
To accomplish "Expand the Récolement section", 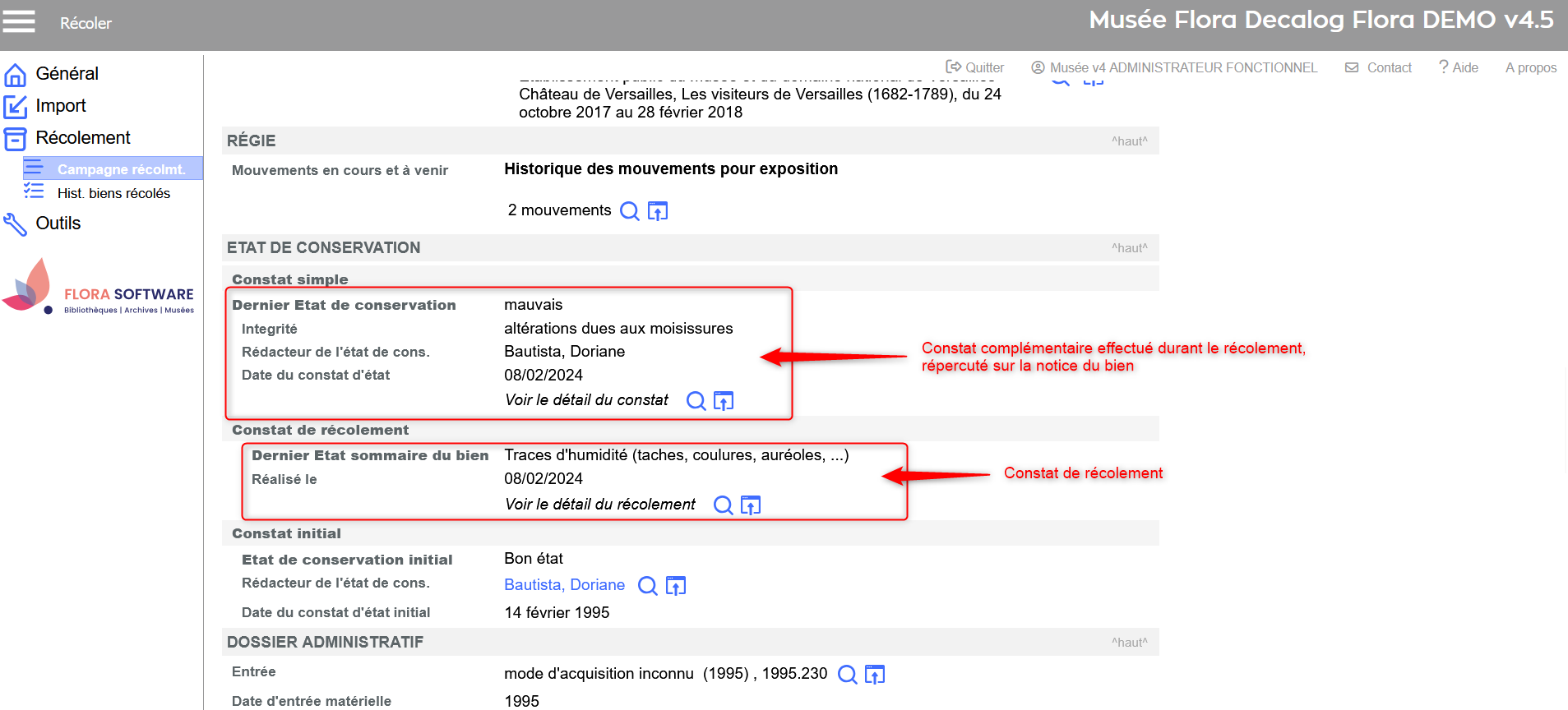I will click(x=82, y=138).
